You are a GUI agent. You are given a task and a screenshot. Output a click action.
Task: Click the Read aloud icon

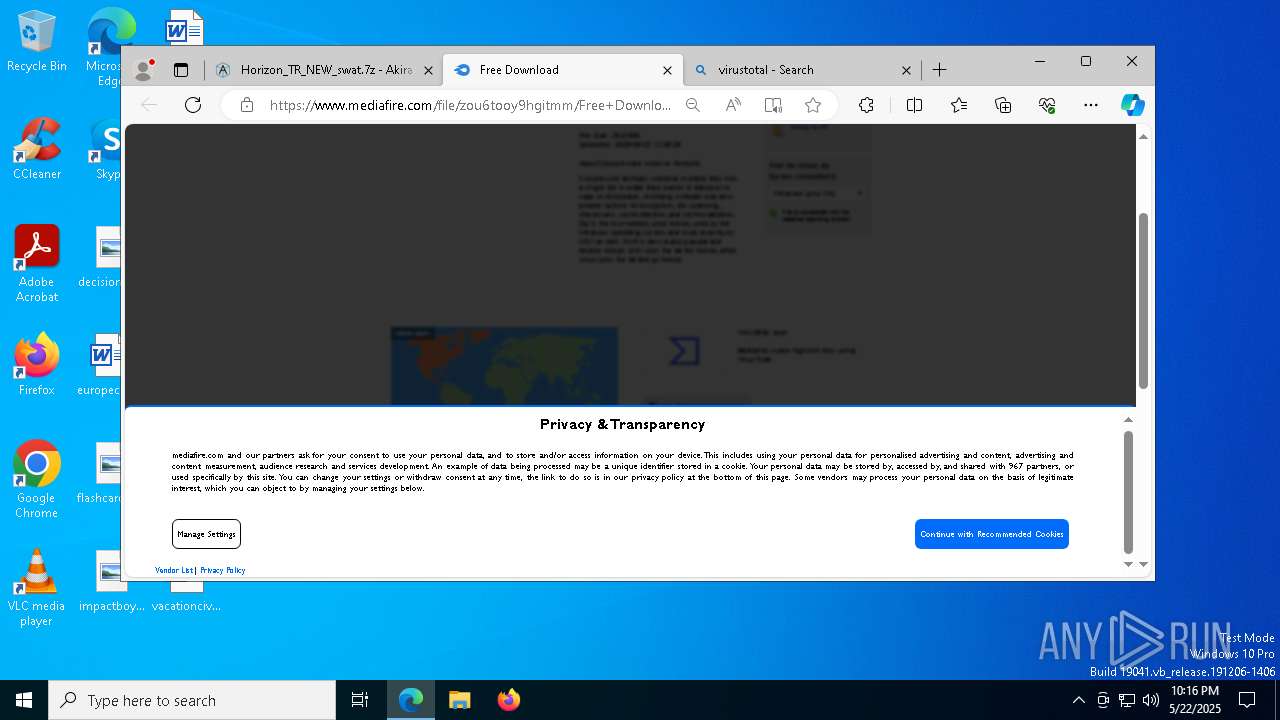[733, 105]
